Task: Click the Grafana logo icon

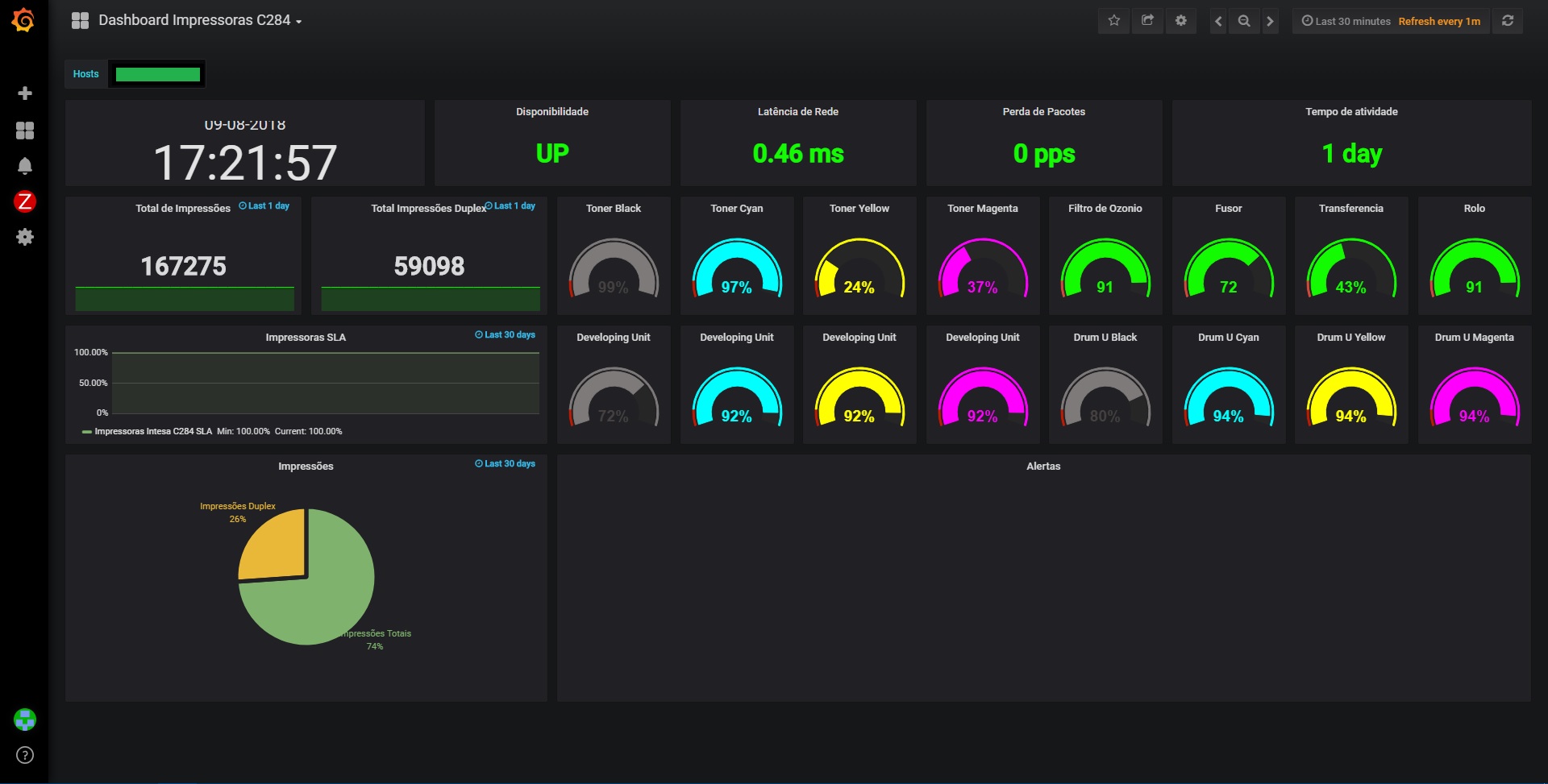Action: tap(23, 20)
